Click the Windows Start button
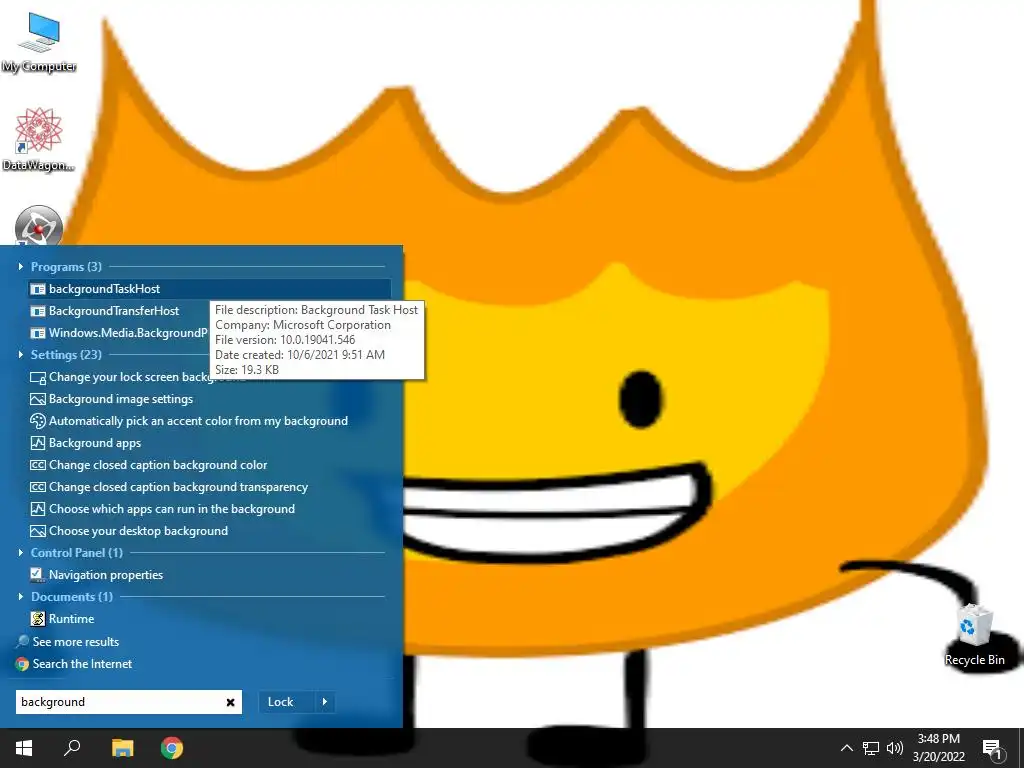1024x768 pixels. click(x=24, y=748)
